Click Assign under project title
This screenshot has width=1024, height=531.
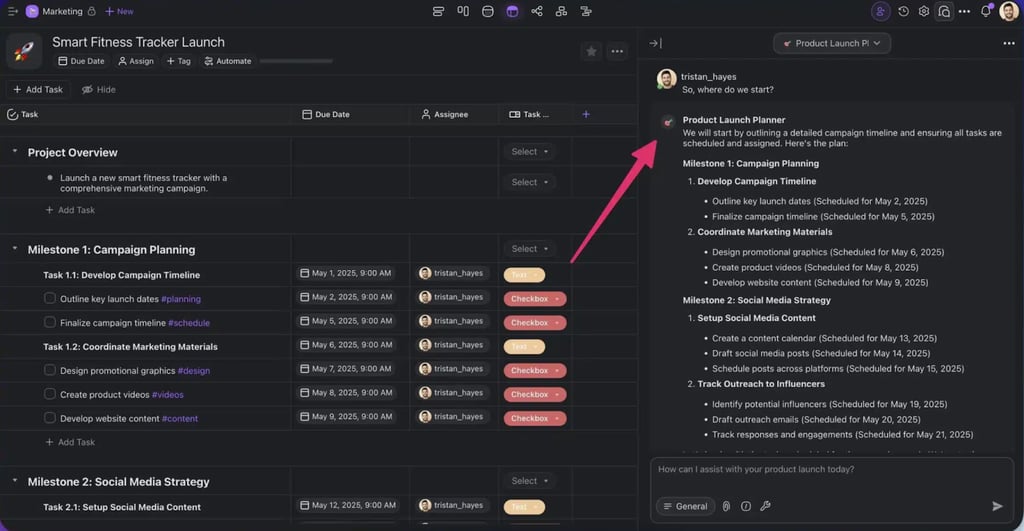[x=136, y=61]
